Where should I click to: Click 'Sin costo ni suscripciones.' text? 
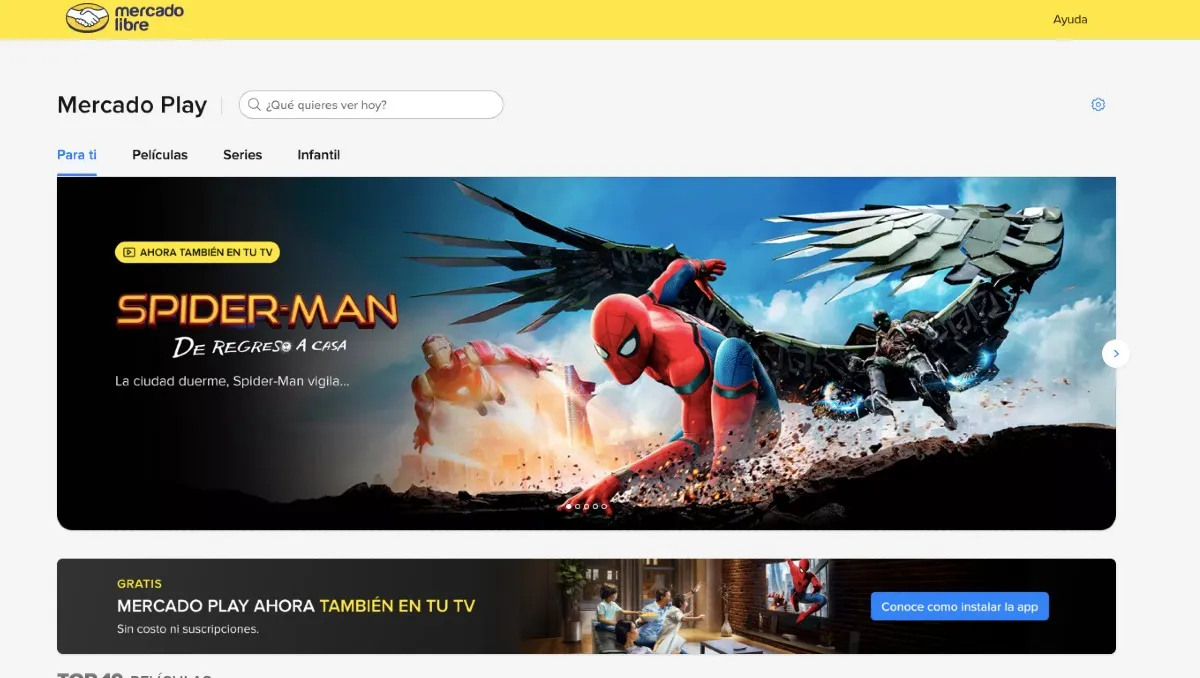188,629
